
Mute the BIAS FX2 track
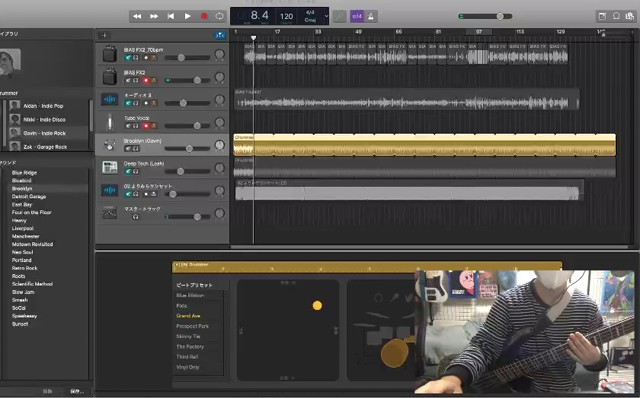click(128, 80)
